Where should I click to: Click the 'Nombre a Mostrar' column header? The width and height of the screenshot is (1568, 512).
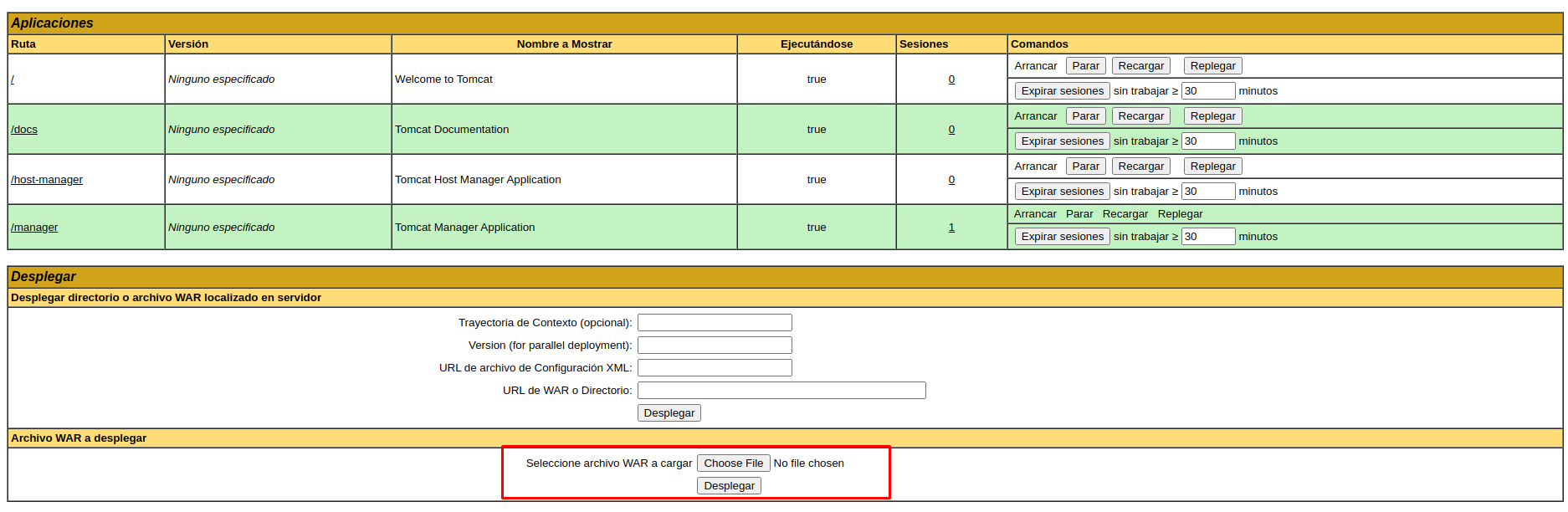[565, 44]
